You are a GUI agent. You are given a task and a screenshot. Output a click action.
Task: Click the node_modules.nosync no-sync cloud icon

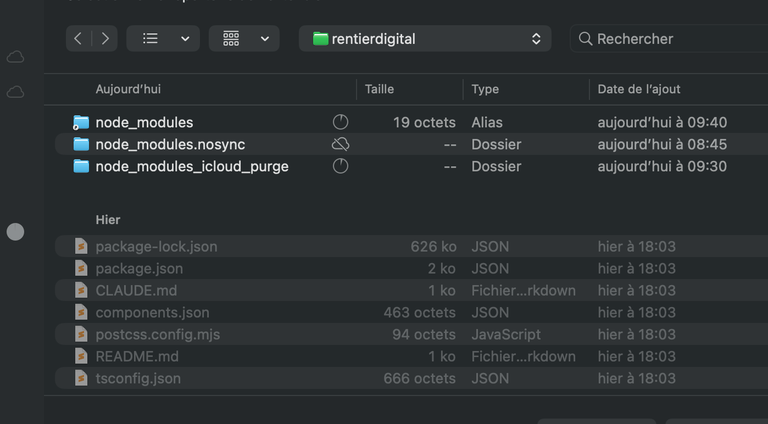[340, 144]
